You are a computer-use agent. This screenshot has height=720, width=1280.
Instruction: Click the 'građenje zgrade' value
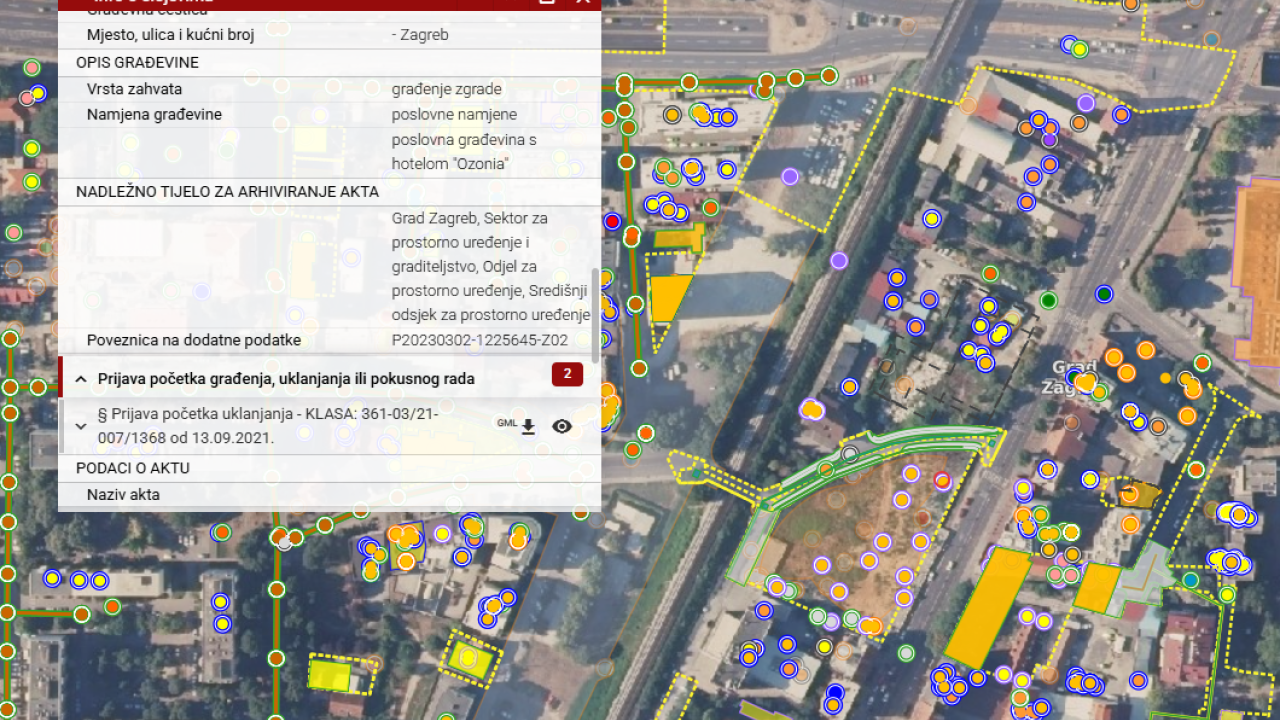point(447,89)
